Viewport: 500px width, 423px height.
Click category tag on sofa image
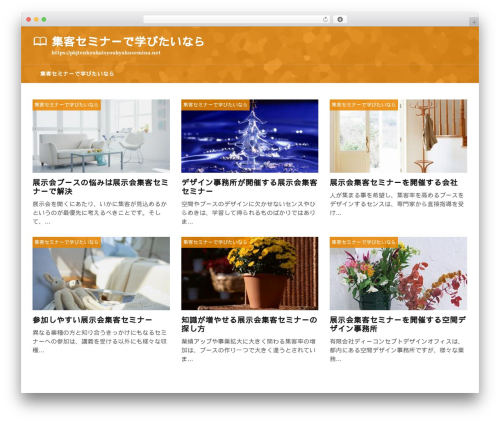[67, 105]
